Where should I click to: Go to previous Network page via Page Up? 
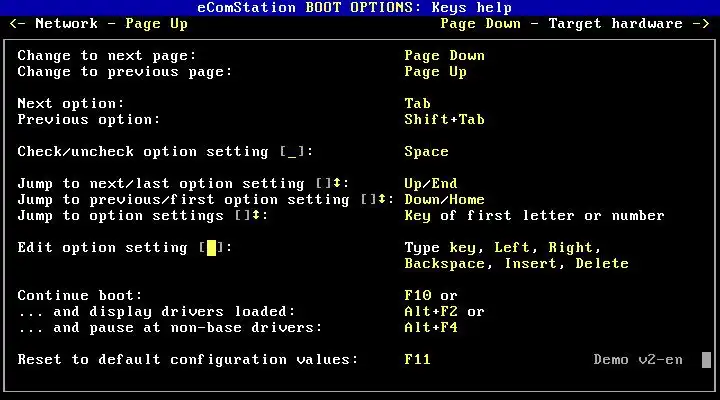(98, 23)
